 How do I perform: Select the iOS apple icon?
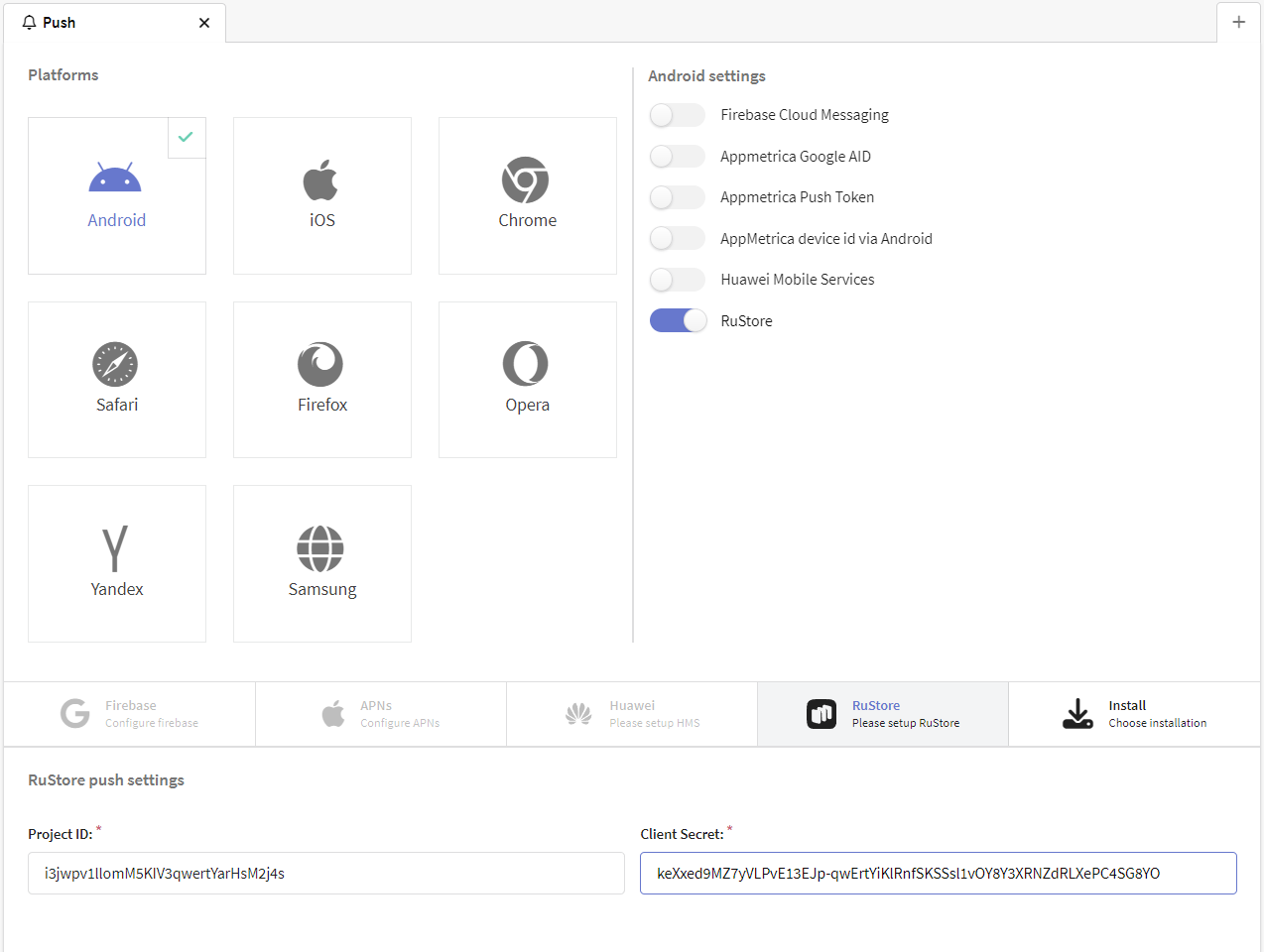coord(320,179)
